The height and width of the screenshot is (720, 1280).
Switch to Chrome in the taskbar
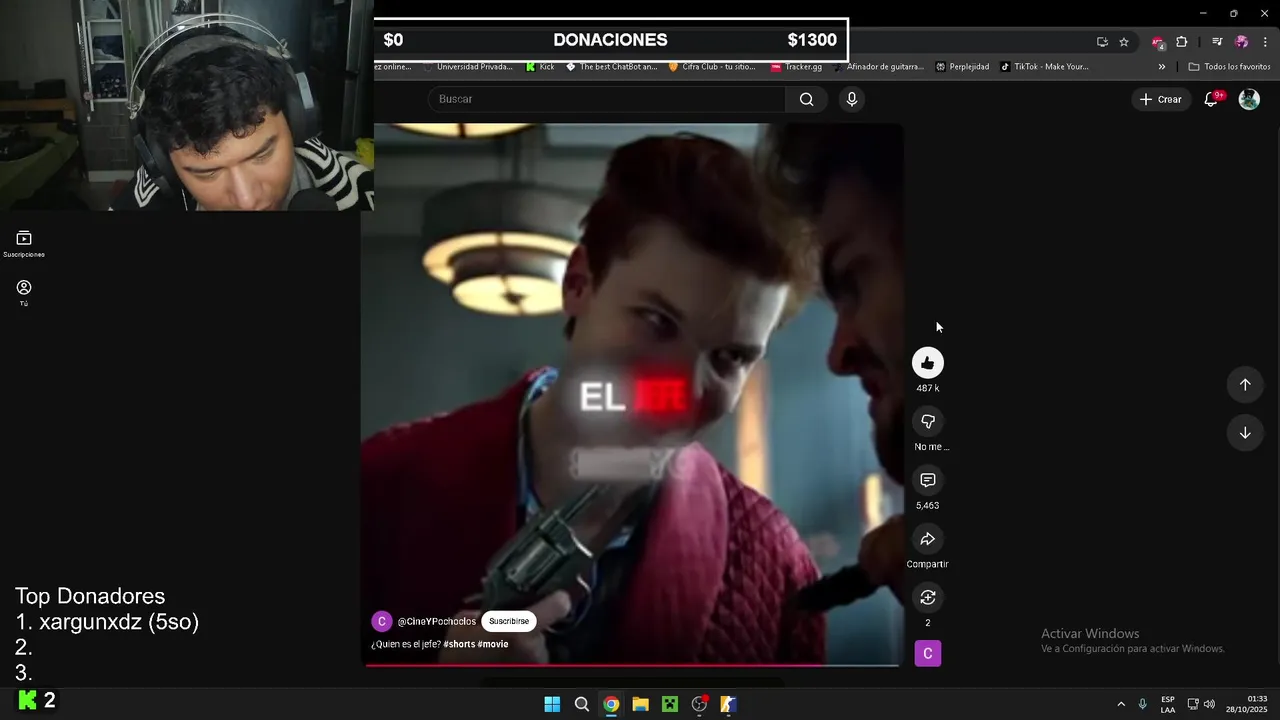pos(611,704)
